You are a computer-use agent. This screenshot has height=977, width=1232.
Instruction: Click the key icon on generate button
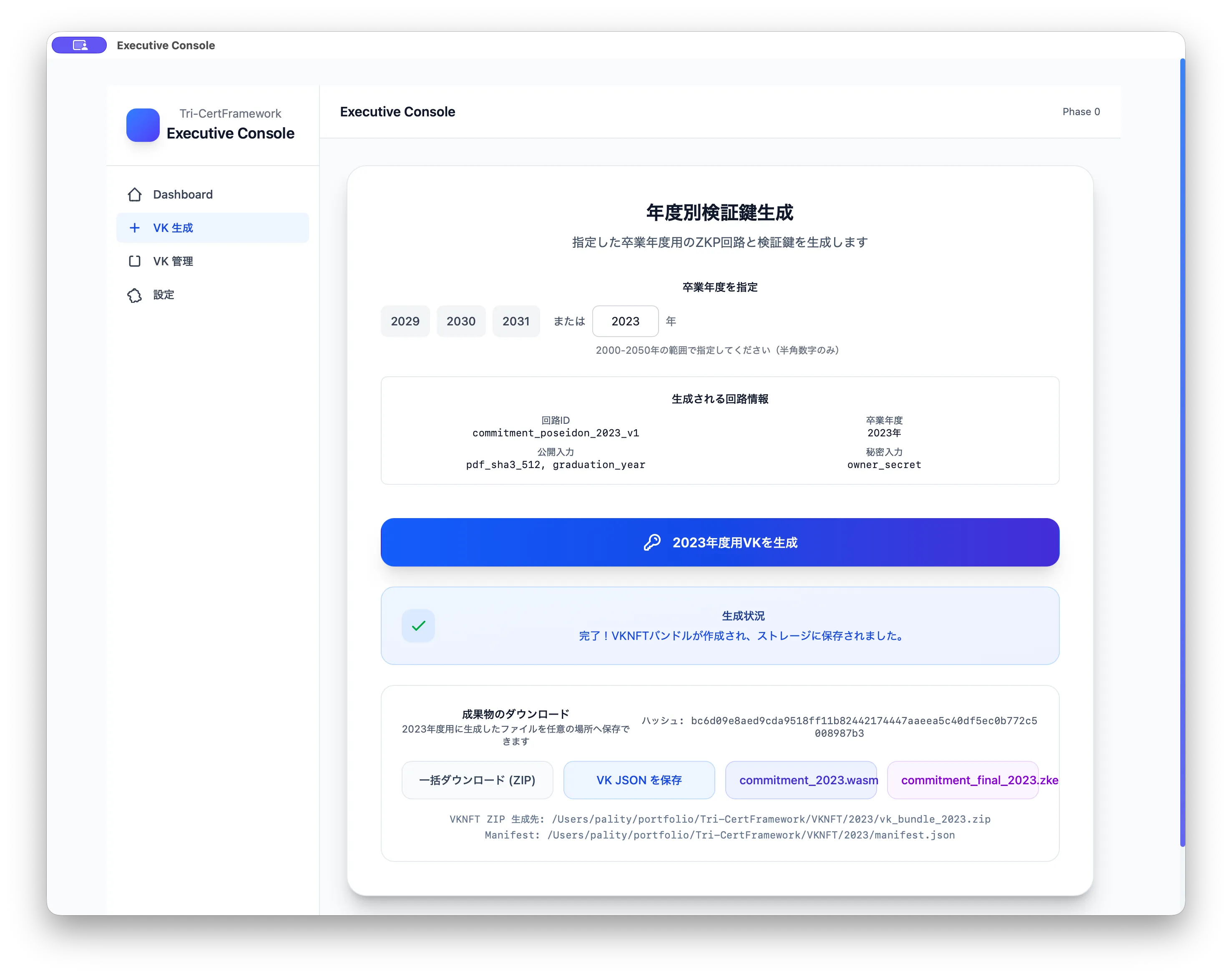pyautogui.click(x=652, y=543)
